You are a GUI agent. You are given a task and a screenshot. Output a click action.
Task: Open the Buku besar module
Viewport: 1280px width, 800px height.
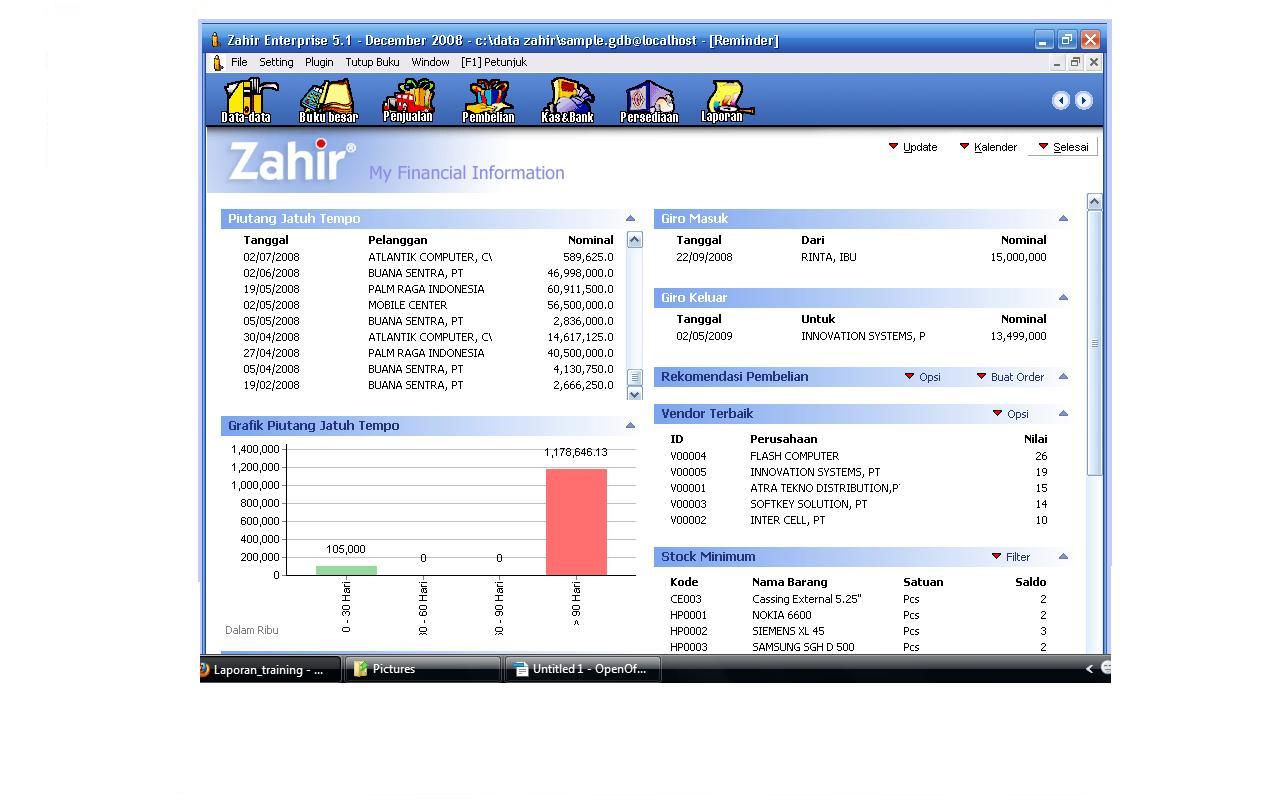pyautogui.click(x=328, y=101)
